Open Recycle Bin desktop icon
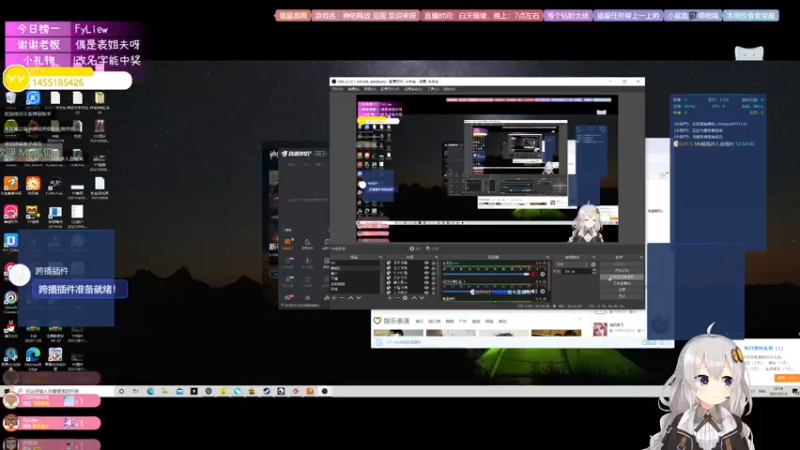The image size is (800, 450). click(x=10, y=100)
